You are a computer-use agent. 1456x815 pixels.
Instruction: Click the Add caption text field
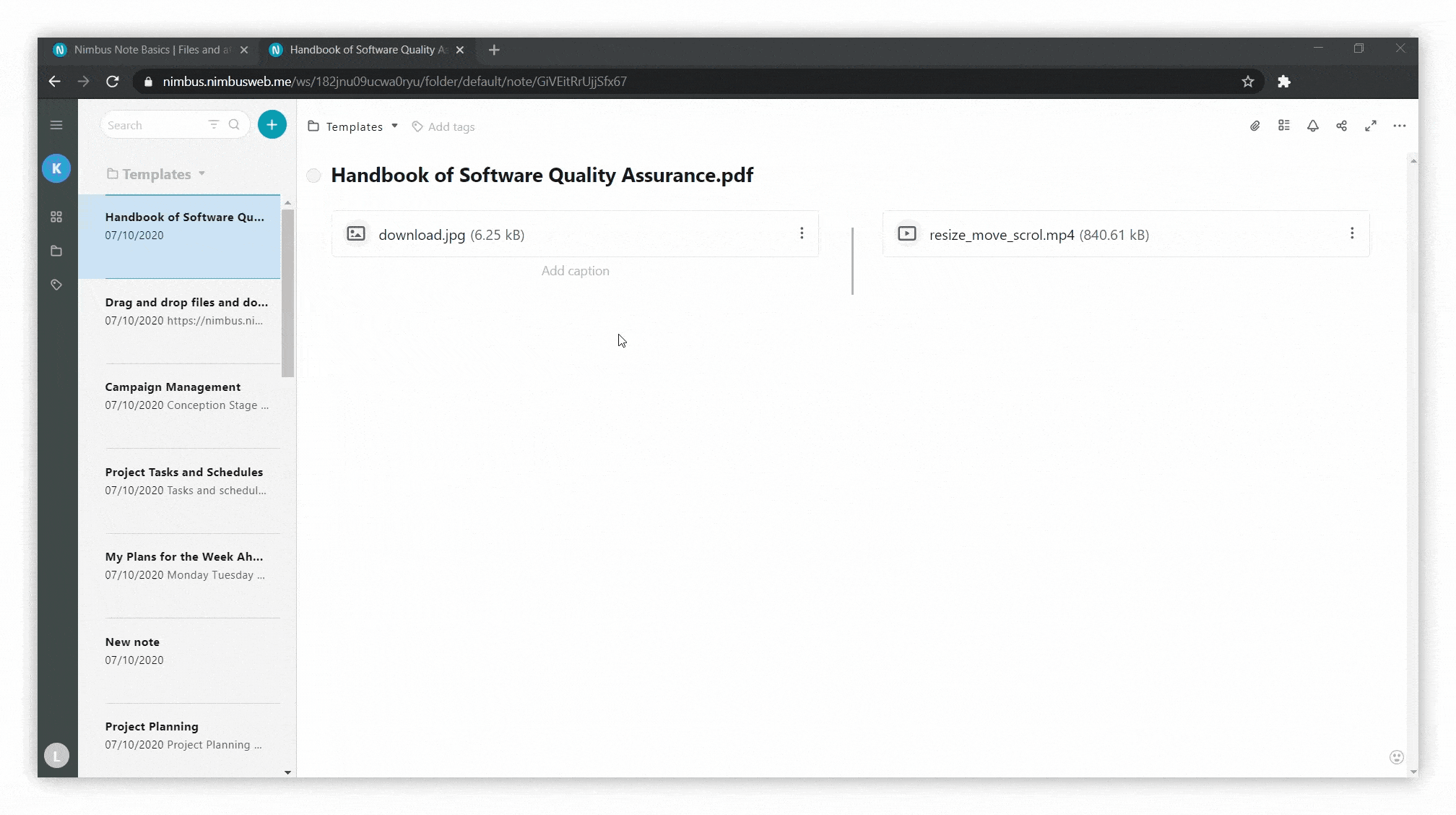coord(575,270)
